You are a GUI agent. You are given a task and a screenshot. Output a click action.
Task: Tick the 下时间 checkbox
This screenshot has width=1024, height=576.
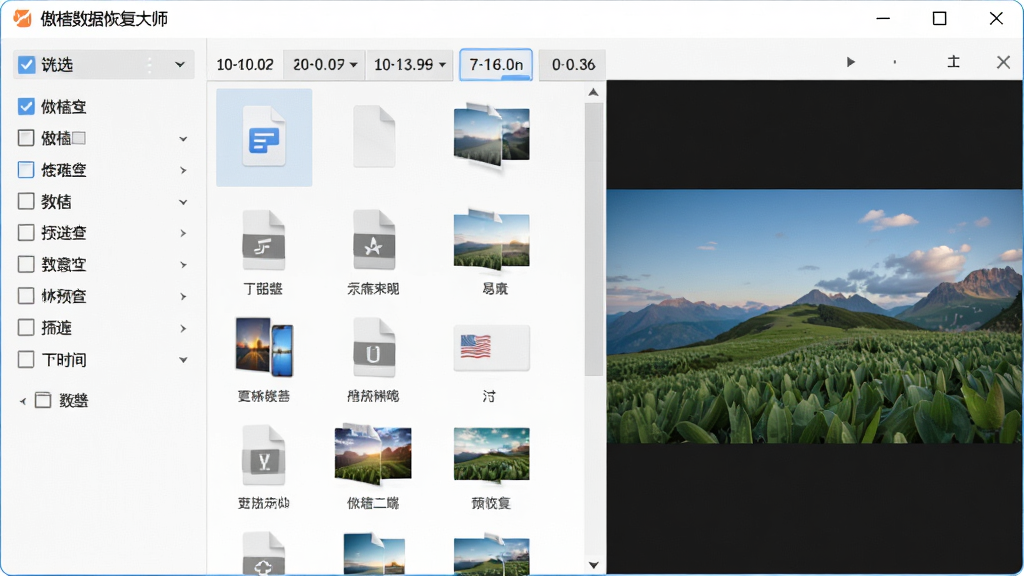pos(26,359)
